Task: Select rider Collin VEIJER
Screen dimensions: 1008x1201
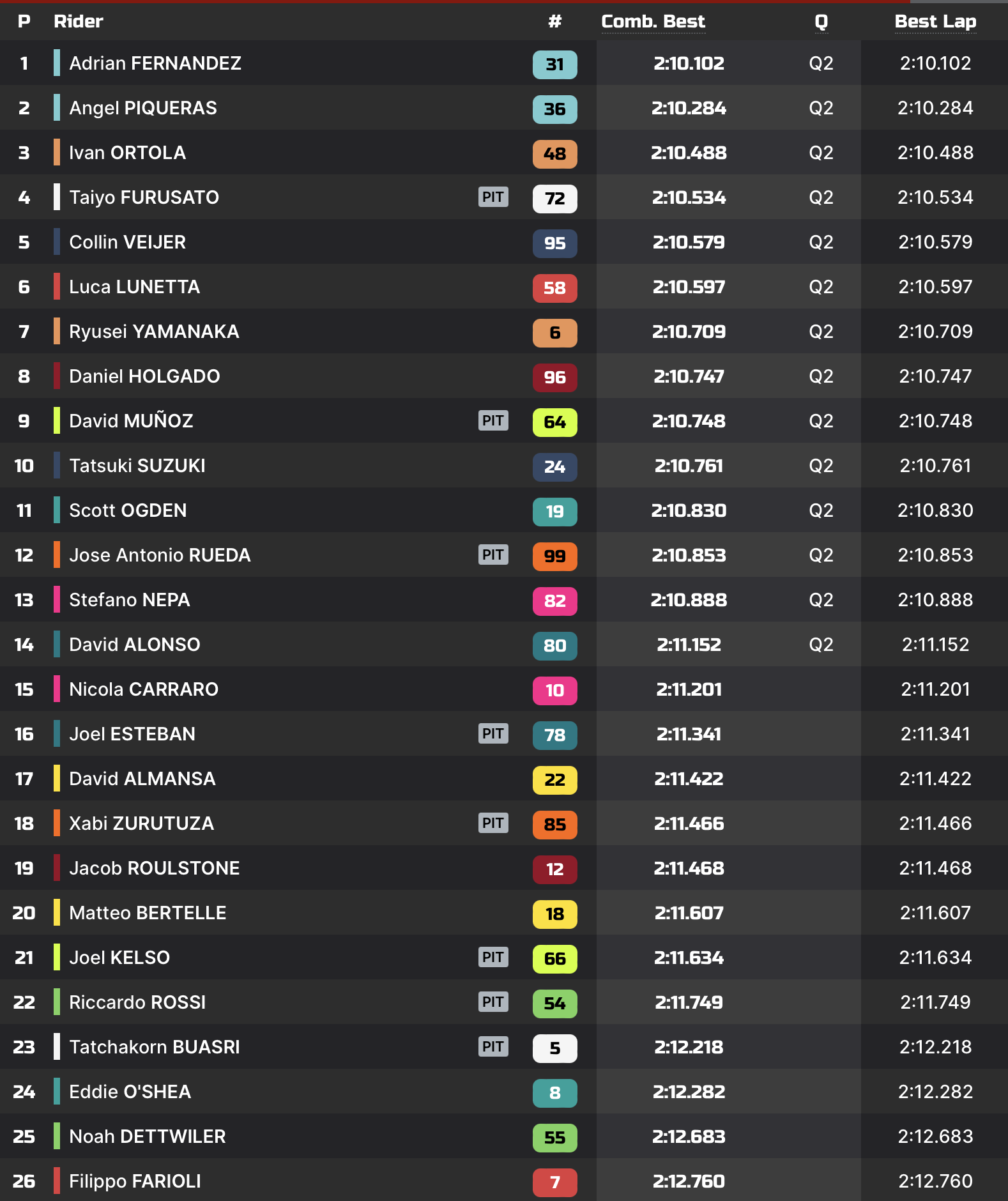Action: click(127, 242)
